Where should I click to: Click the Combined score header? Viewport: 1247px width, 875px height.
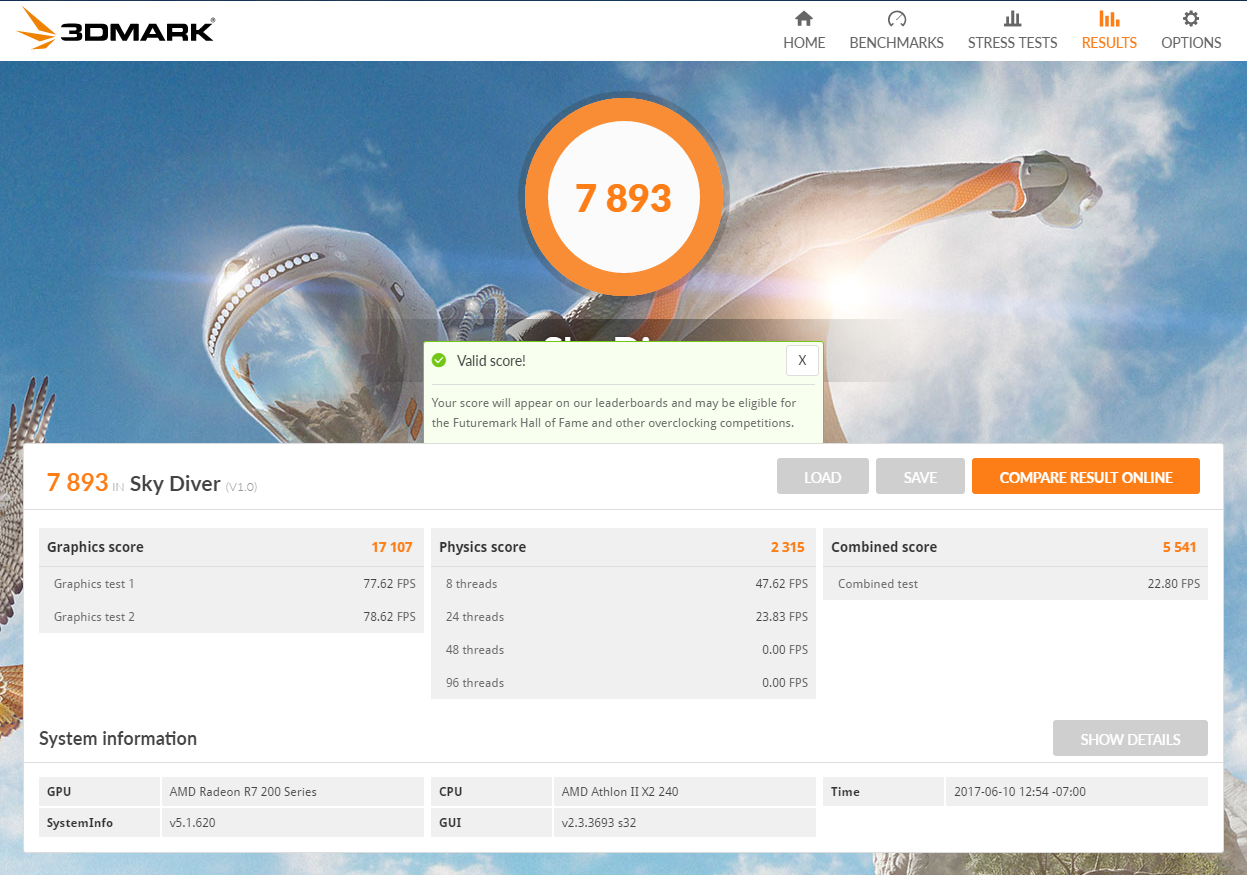(1015, 547)
